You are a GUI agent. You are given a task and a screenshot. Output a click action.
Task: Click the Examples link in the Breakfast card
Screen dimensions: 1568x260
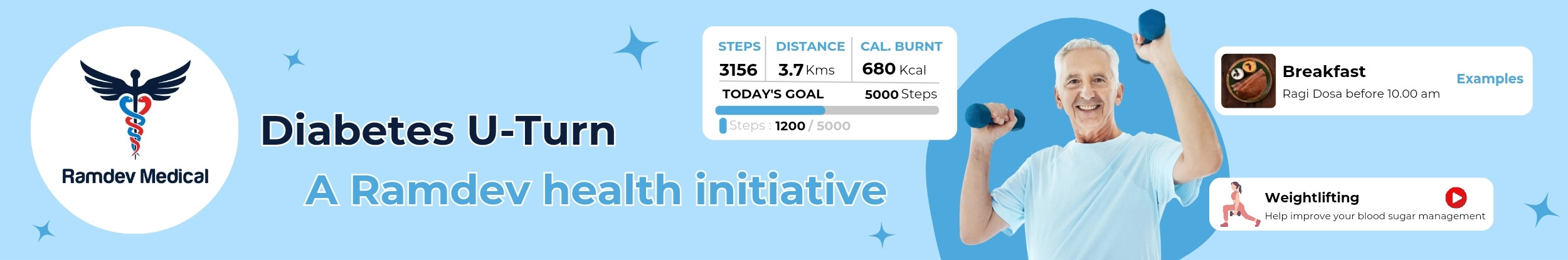(x=1489, y=79)
